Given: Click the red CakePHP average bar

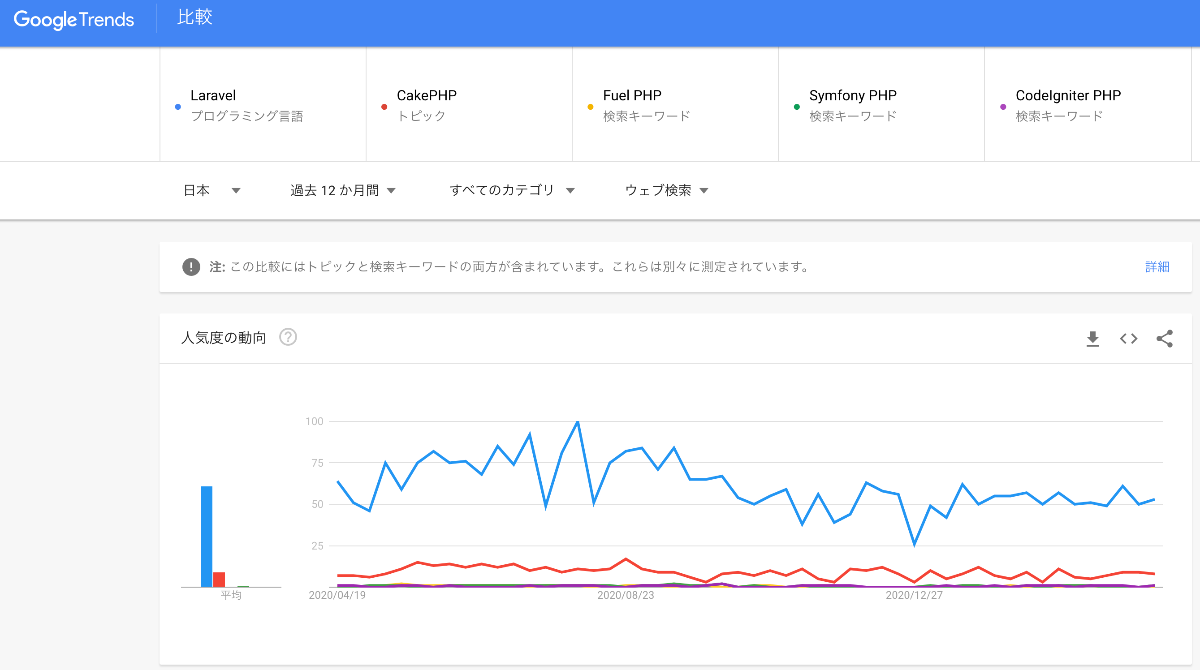Looking at the screenshot, I should click(x=219, y=580).
